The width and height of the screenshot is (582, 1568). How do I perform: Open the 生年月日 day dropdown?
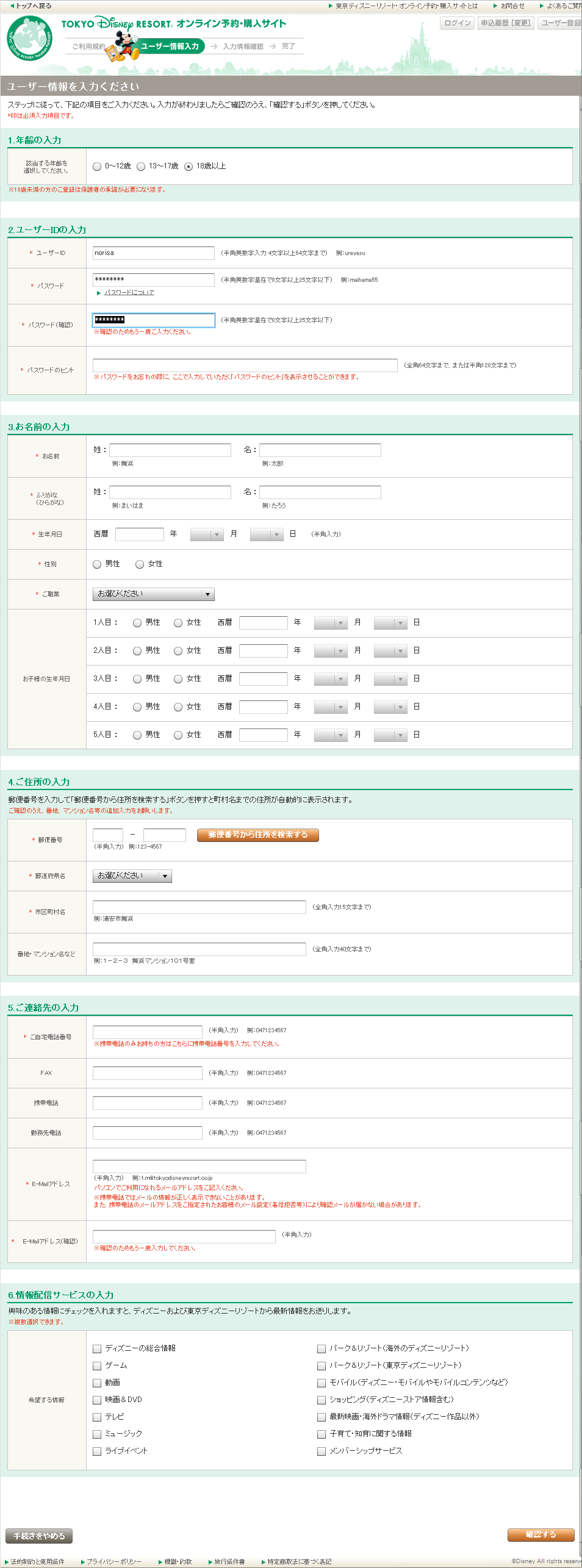point(267,534)
